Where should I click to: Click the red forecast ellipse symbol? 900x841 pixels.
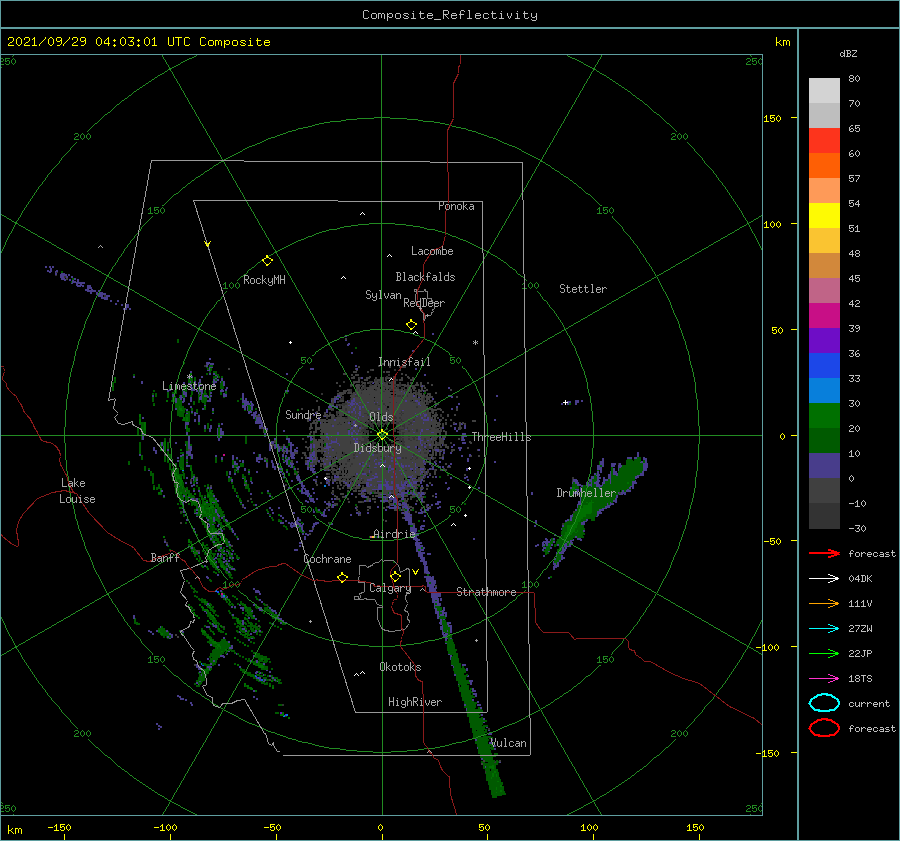click(x=824, y=727)
